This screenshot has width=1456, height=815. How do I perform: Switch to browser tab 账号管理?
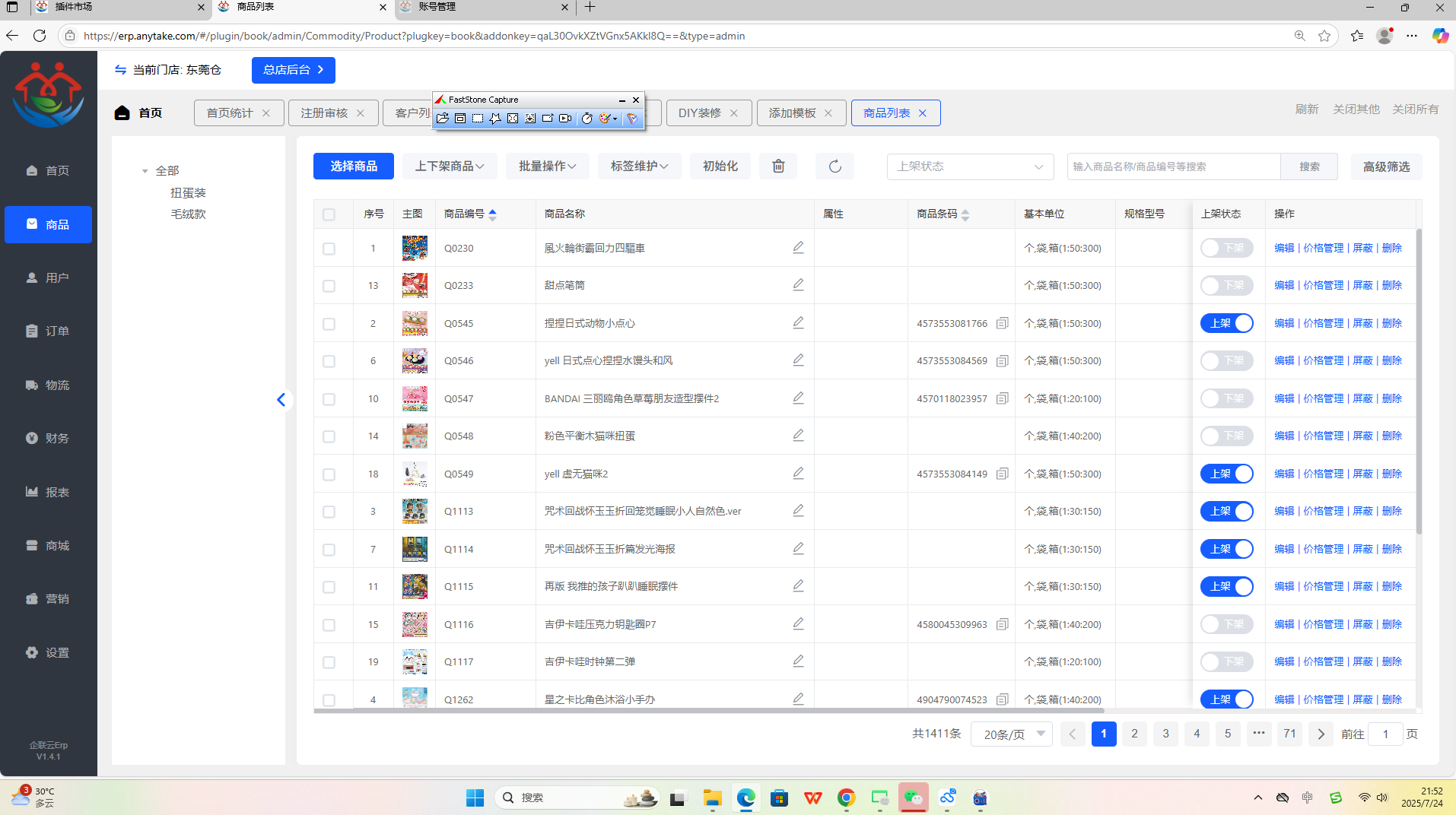485,7
